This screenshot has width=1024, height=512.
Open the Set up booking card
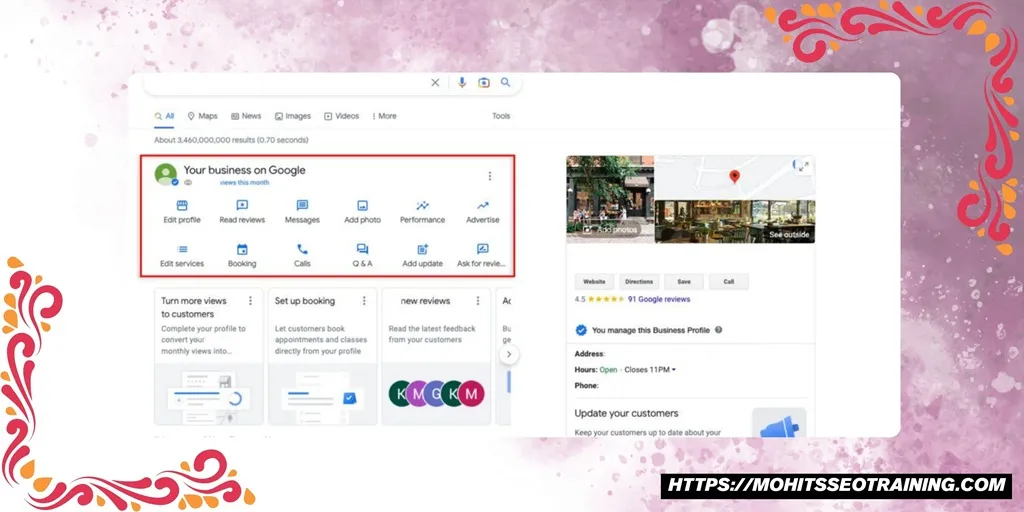[323, 357]
